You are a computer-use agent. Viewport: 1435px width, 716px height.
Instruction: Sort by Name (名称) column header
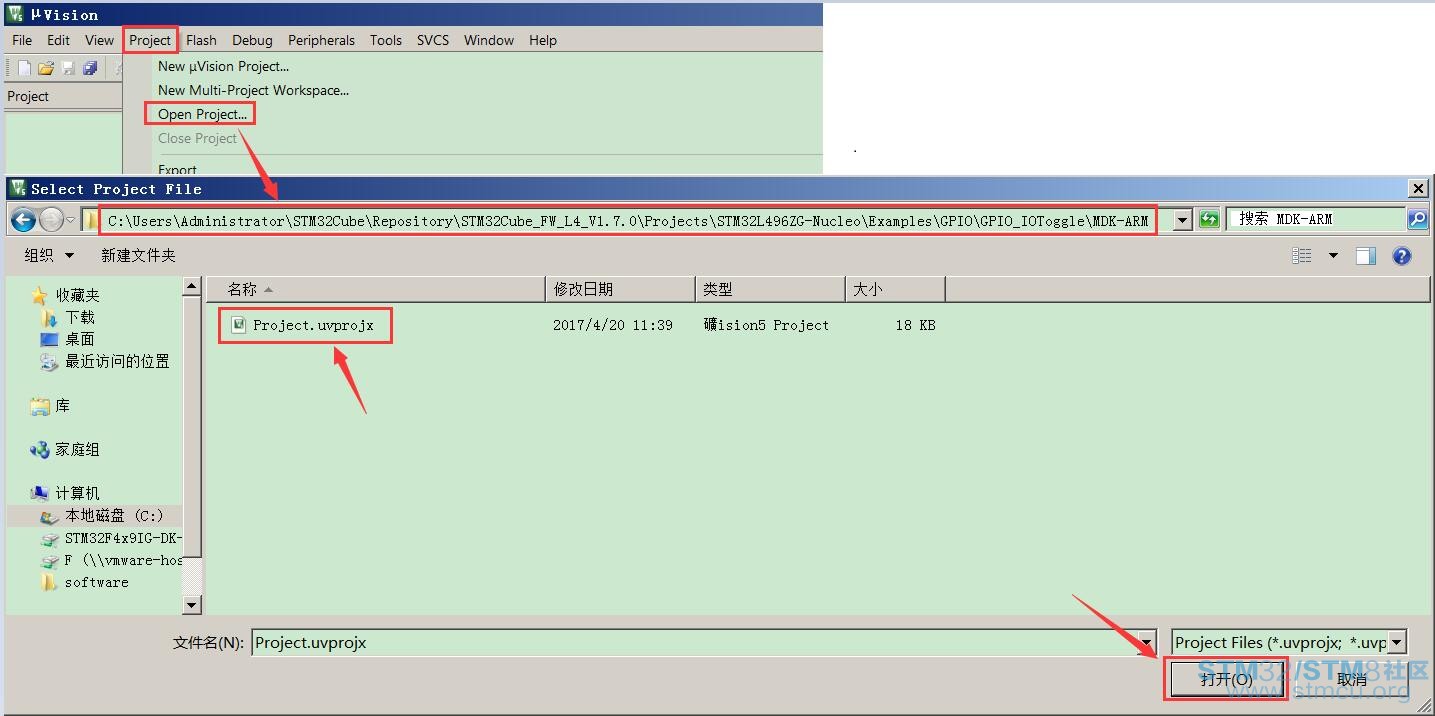pos(376,289)
